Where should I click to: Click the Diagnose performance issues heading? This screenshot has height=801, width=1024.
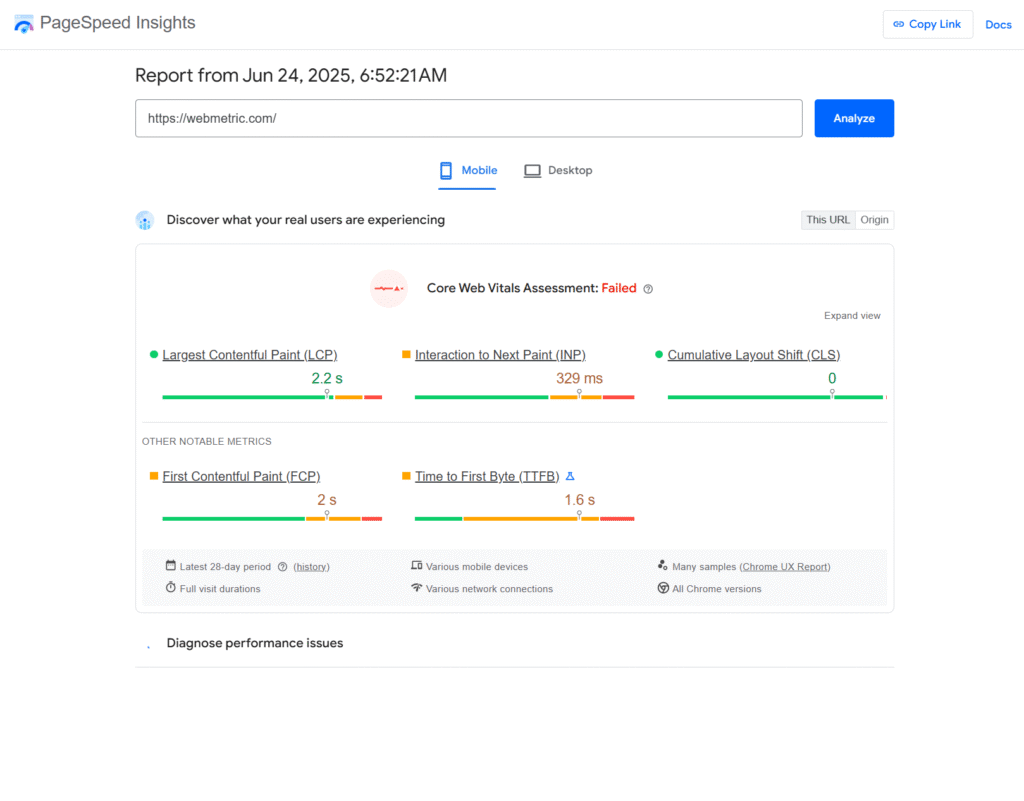[x=255, y=643]
